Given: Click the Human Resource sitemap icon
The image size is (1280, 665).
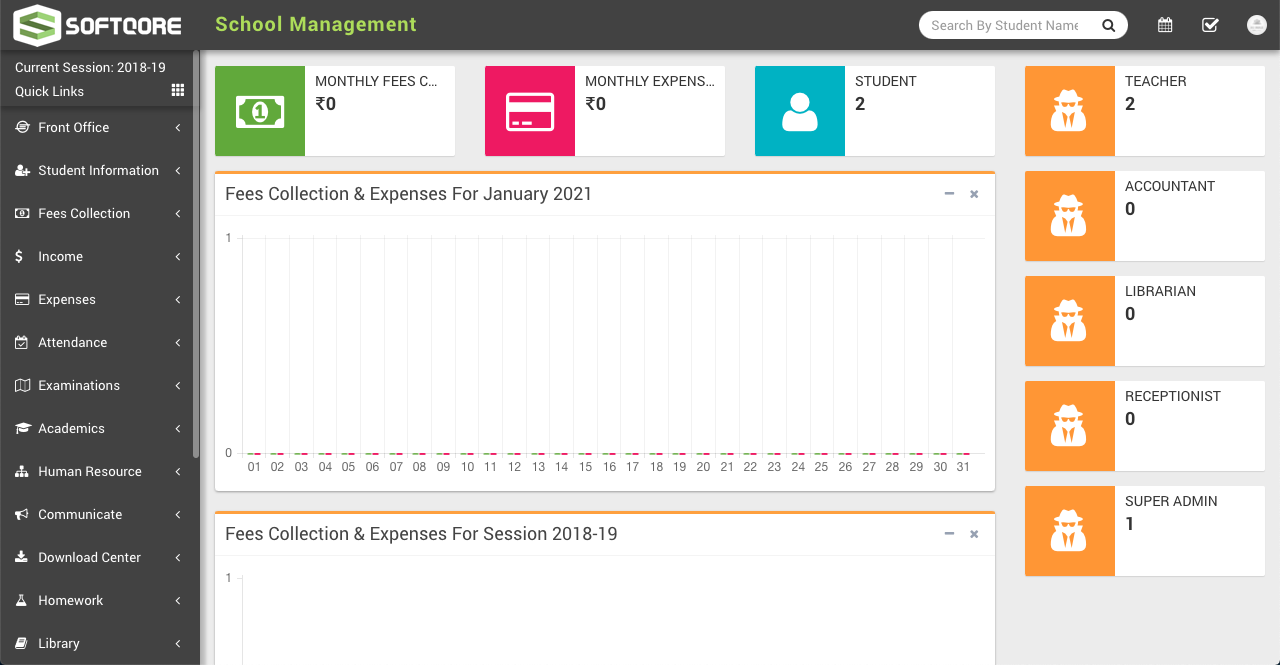Looking at the screenshot, I should [22, 471].
